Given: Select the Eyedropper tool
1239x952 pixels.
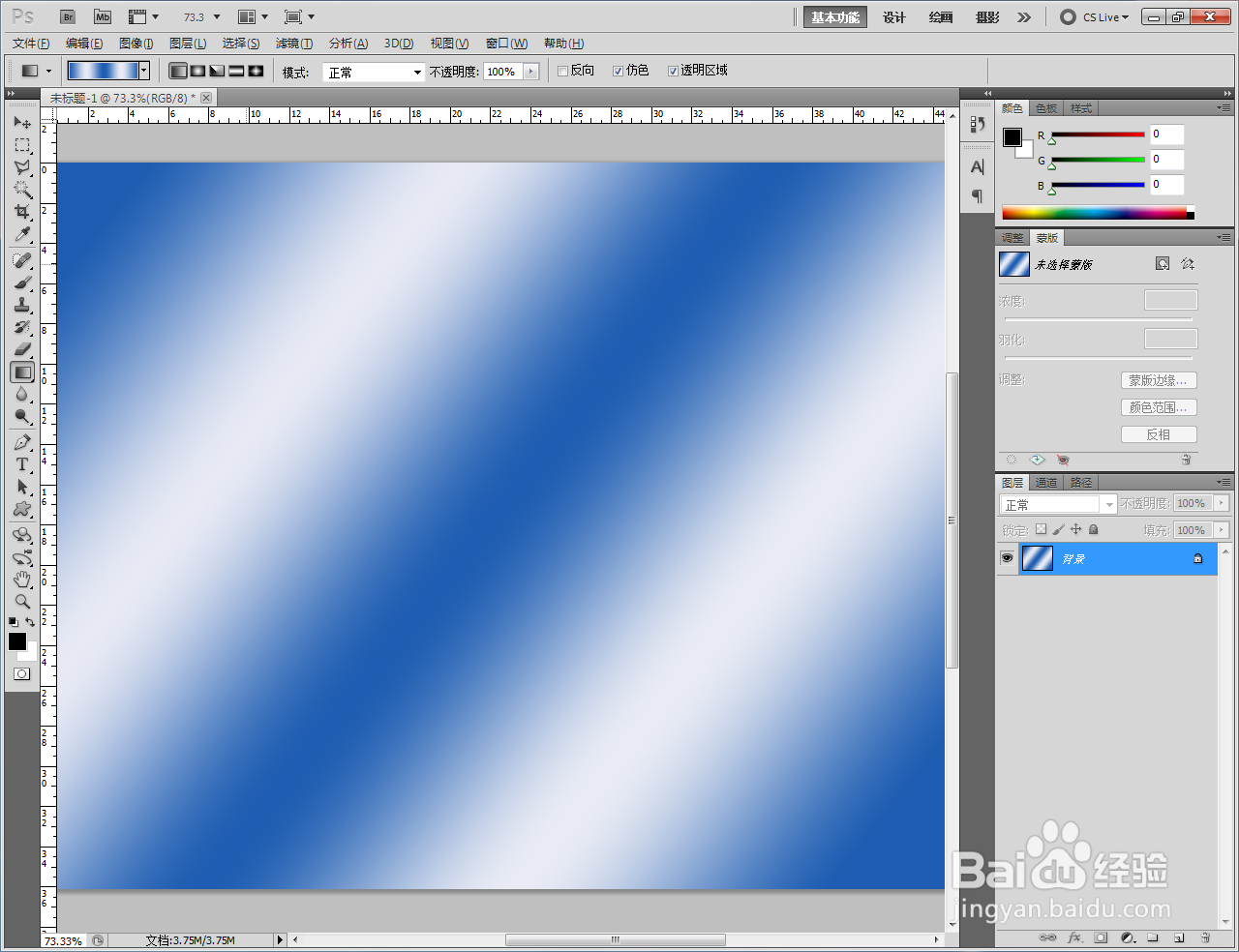Looking at the screenshot, I should [22, 234].
